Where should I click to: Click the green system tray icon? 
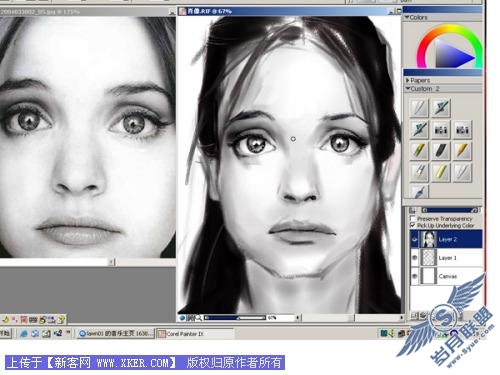[x=384, y=333]
